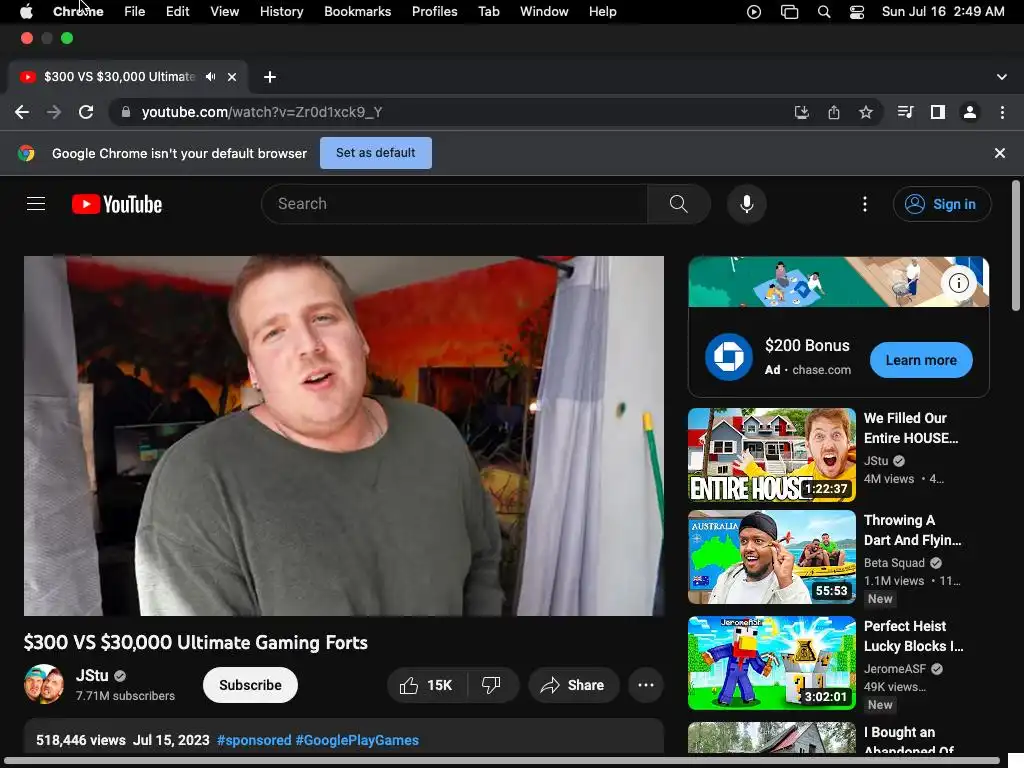
Task: Open the File menu
Action: click(135, 12)
